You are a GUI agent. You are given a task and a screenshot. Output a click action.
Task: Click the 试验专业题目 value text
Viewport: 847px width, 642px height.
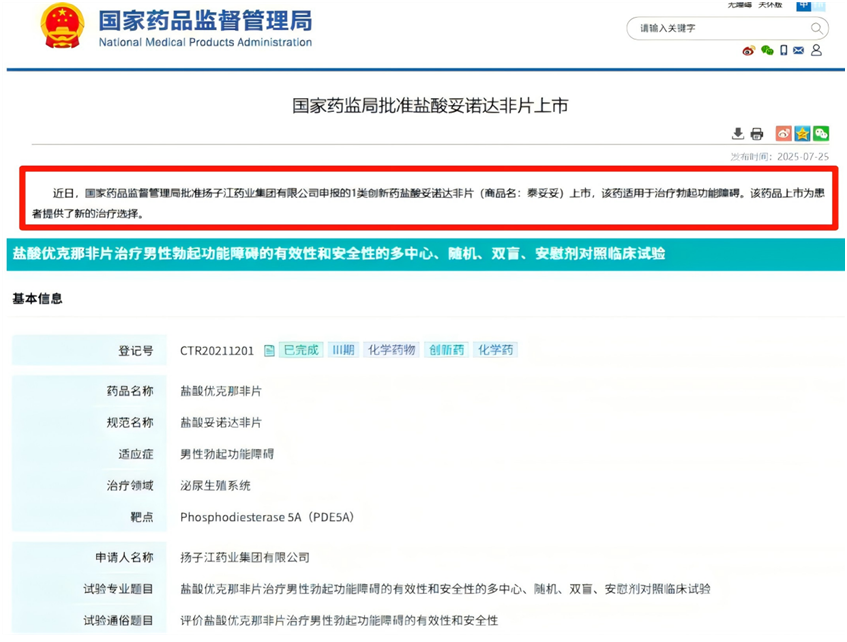tap(445, 589)
